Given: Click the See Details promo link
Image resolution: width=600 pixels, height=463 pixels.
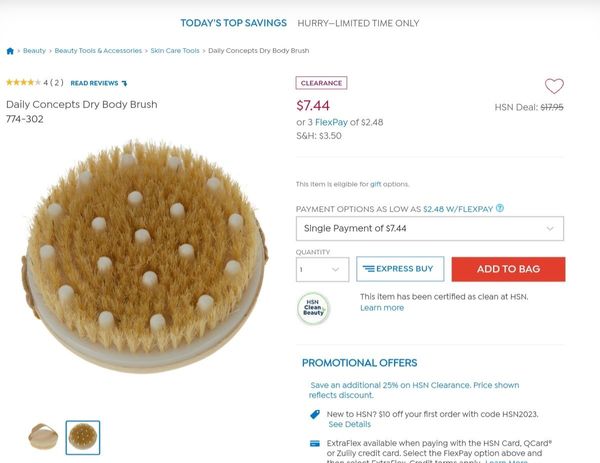Looking at the screenshot, I should 349,424.
